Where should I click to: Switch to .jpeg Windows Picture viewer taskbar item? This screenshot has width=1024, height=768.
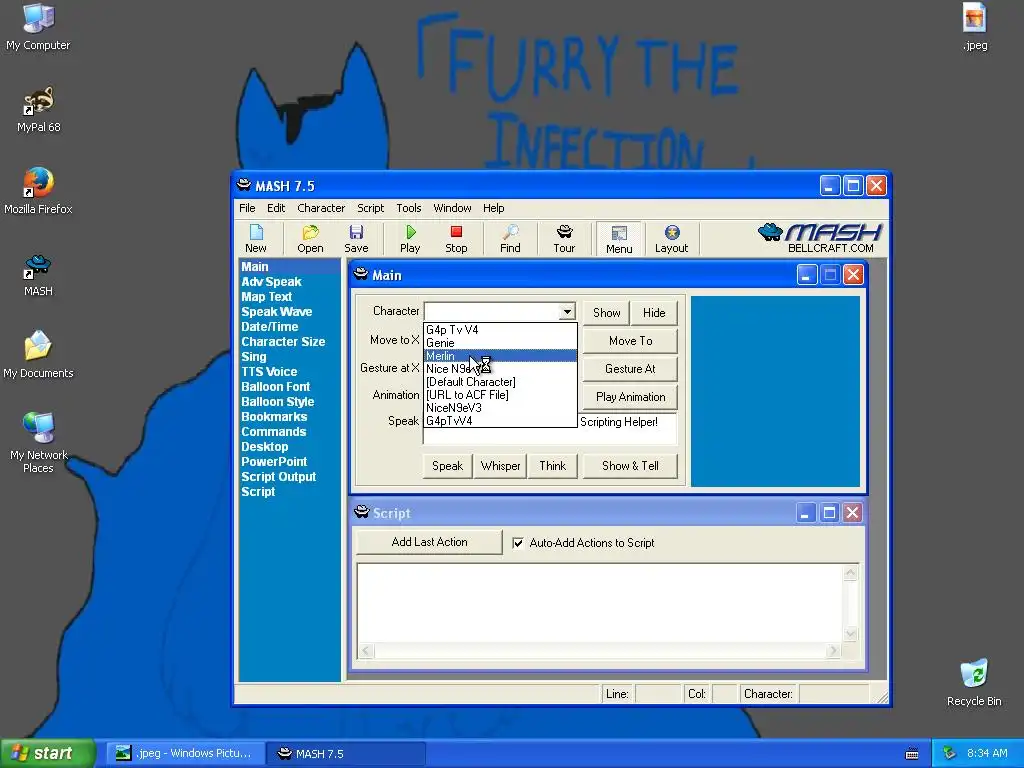pos(185,754)
